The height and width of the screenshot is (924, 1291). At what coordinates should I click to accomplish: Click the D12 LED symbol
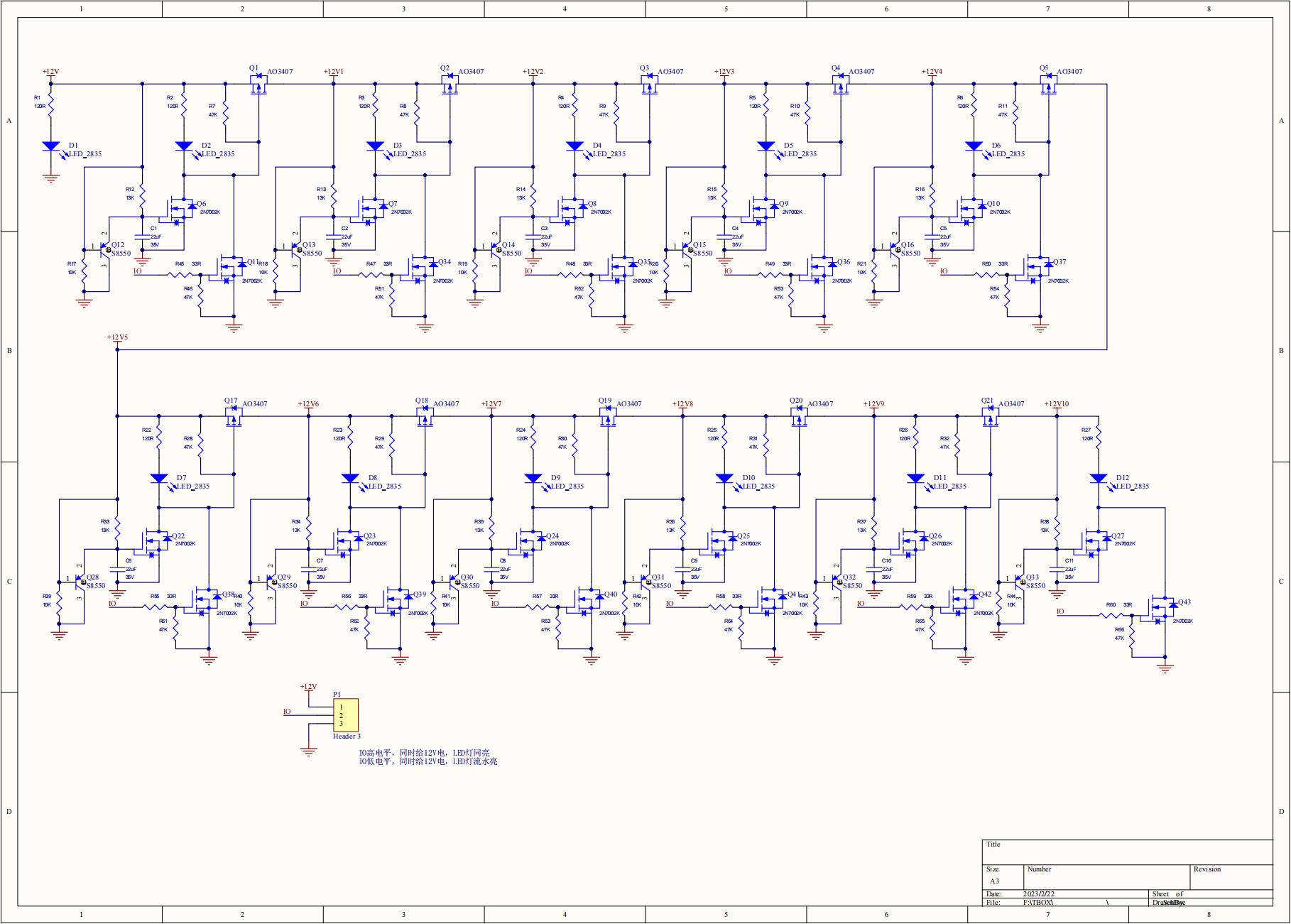pos(1098,479)
